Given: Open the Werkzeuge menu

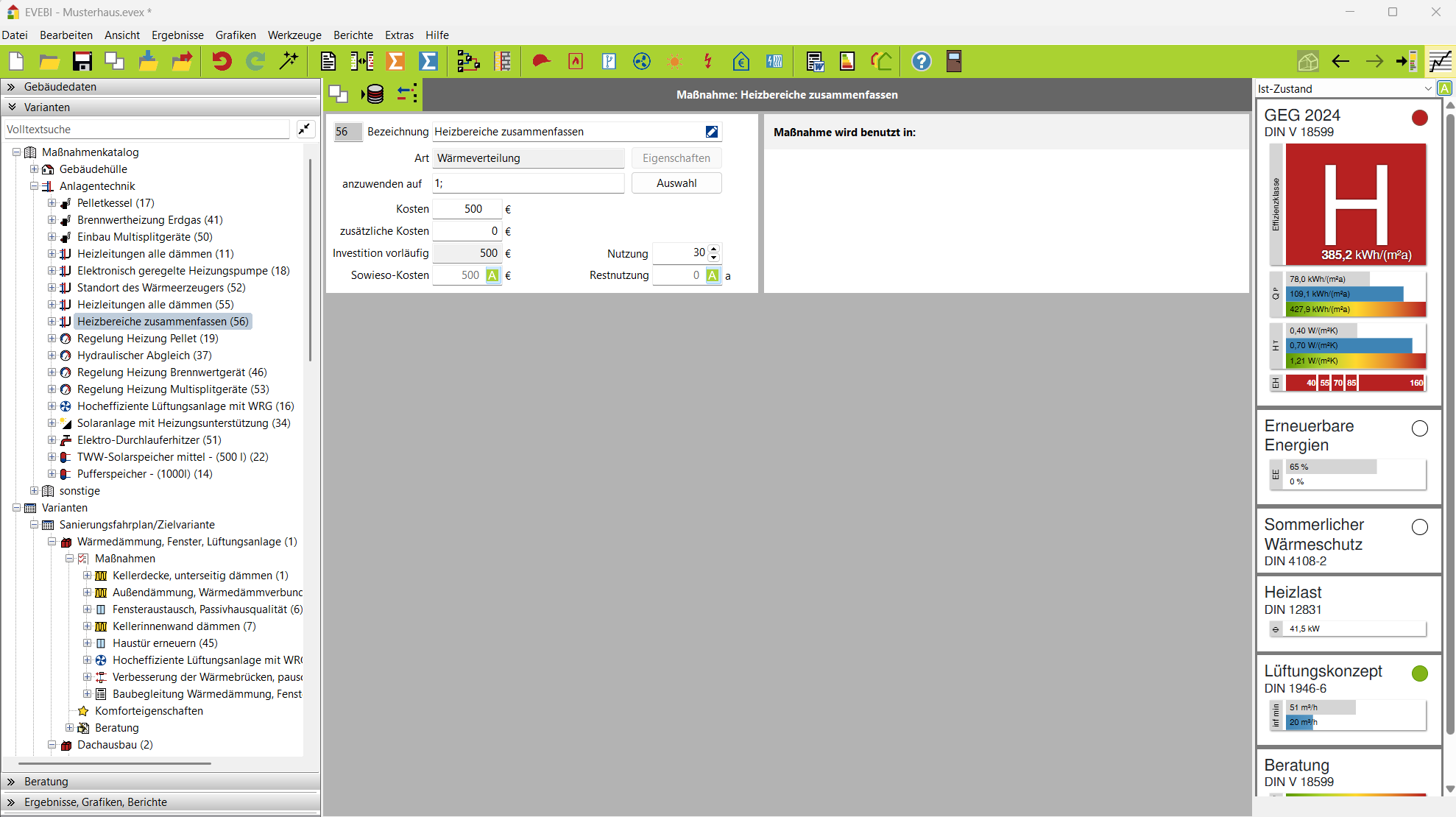Looking at the screenshot, I should 294,35.
